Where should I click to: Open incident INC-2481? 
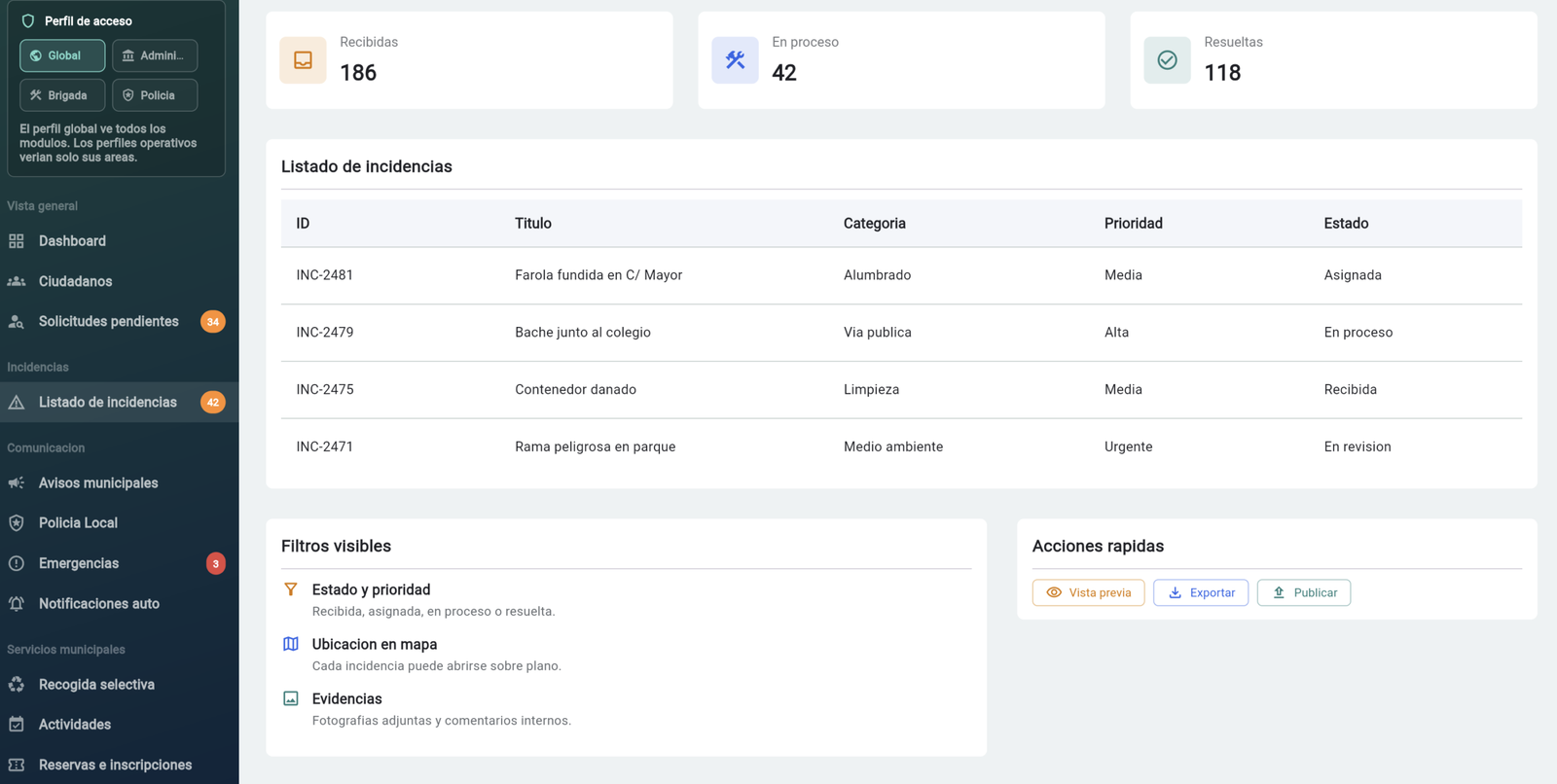click(325, 275)
